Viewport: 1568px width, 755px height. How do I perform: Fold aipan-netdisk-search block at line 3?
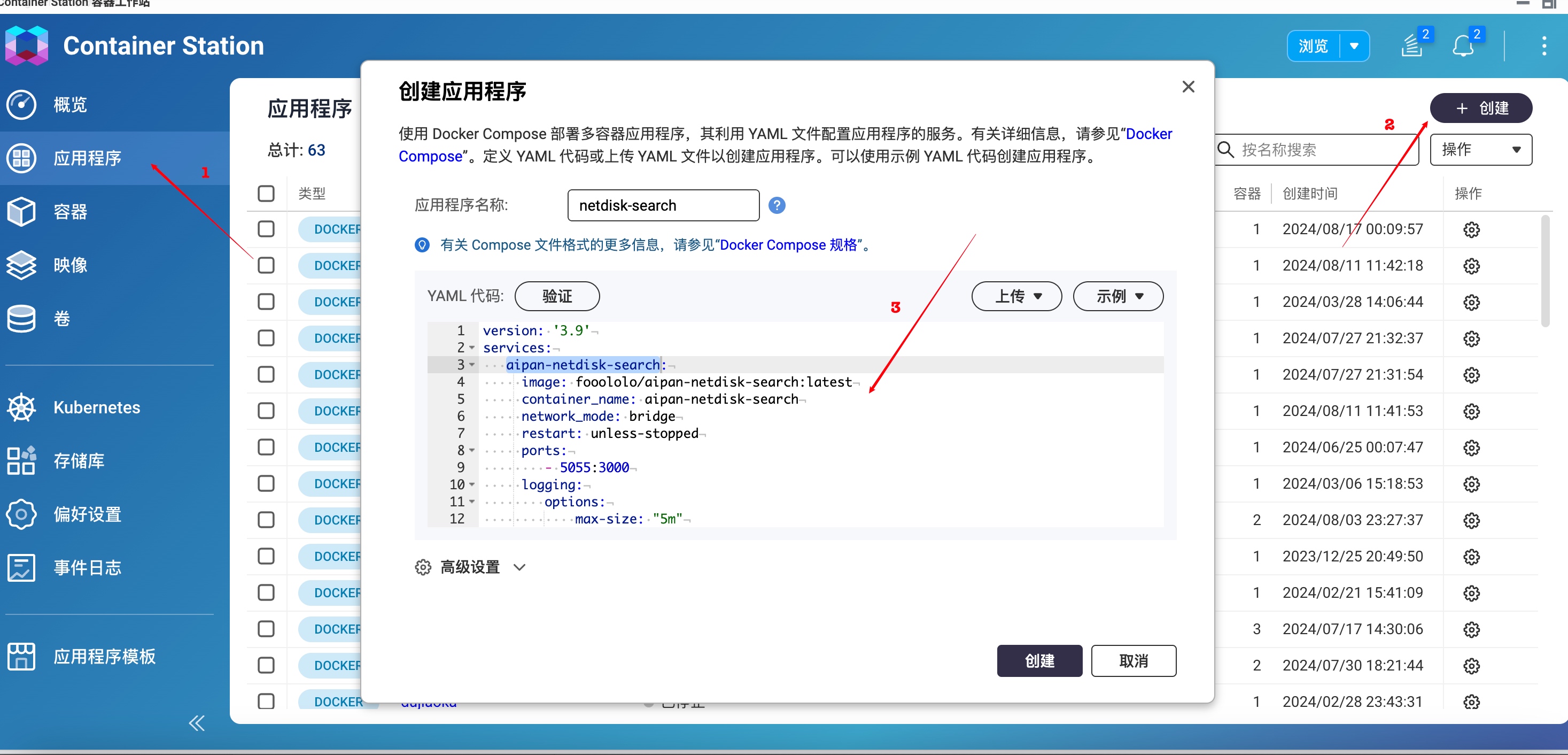click(x=472, y=365)
